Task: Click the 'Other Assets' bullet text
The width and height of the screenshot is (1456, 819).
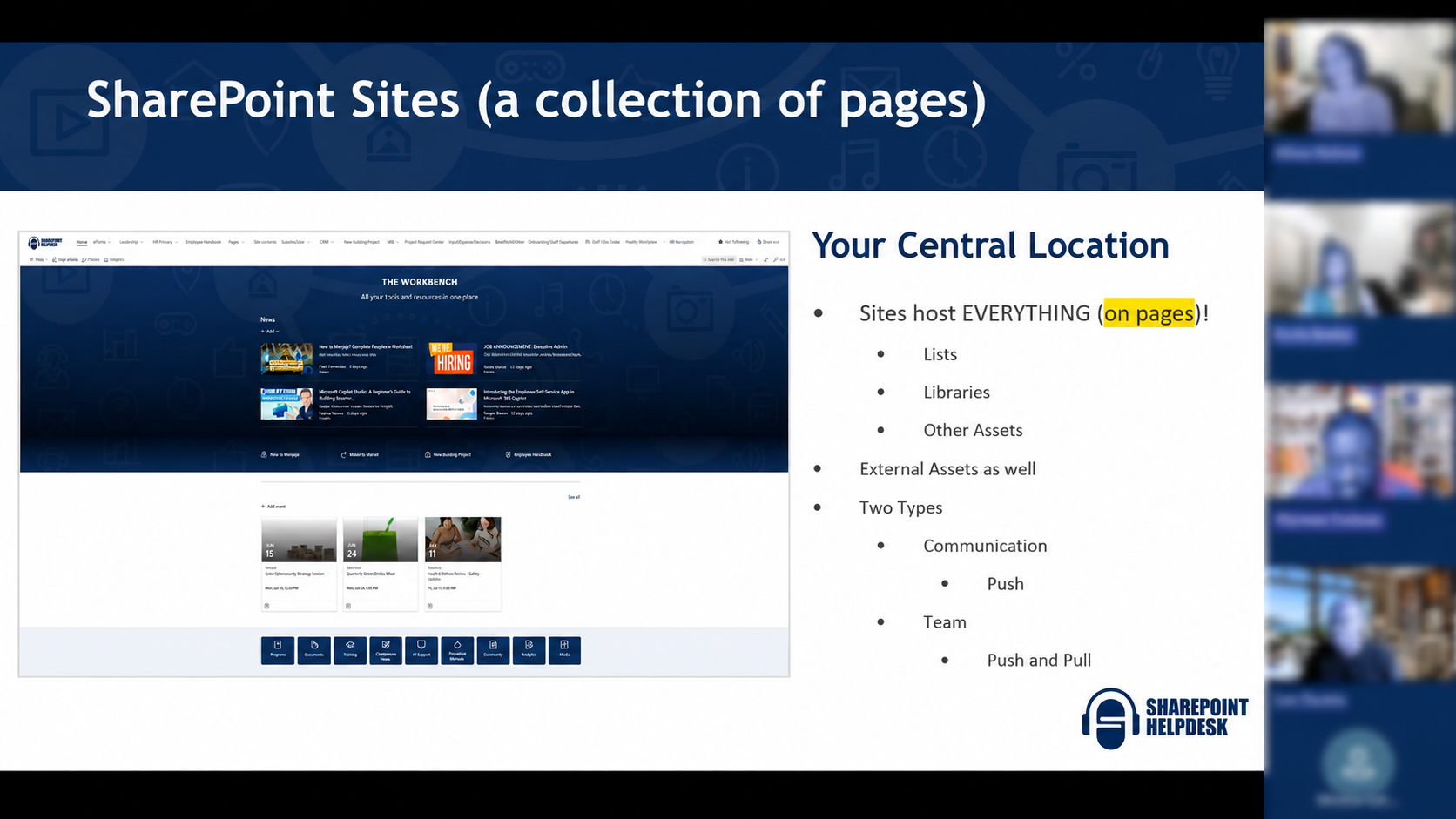Action: (x=973, y=430)
